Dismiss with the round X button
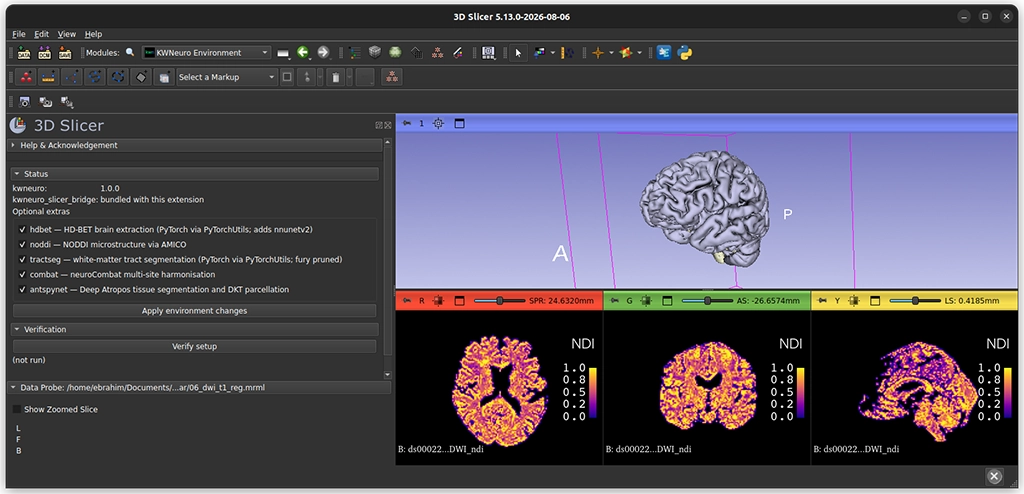Screen dimensions: 1024x494 click(994, 476)
